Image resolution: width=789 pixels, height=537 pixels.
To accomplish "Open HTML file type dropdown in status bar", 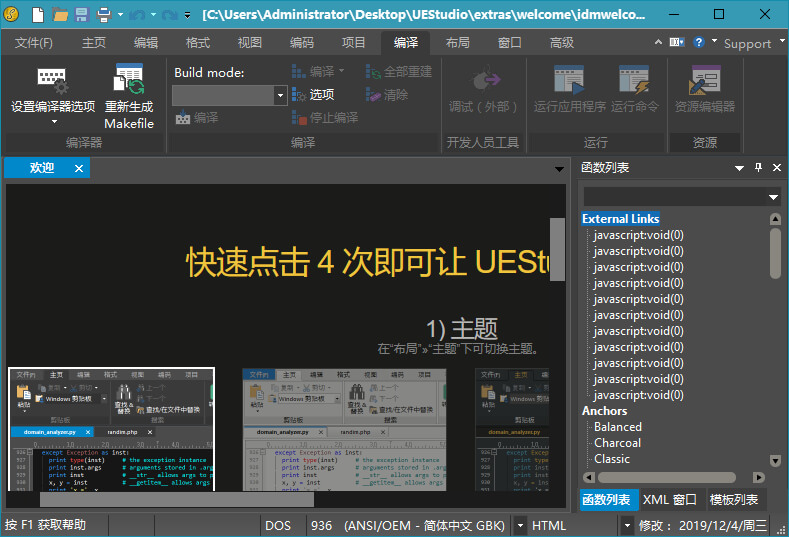I will pos(627,525).
